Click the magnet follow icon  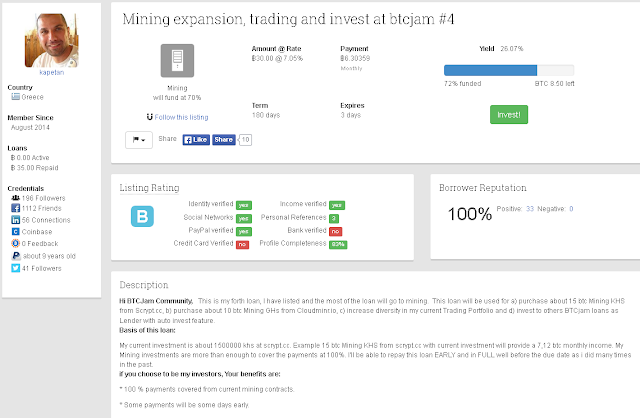pos(149,117)
